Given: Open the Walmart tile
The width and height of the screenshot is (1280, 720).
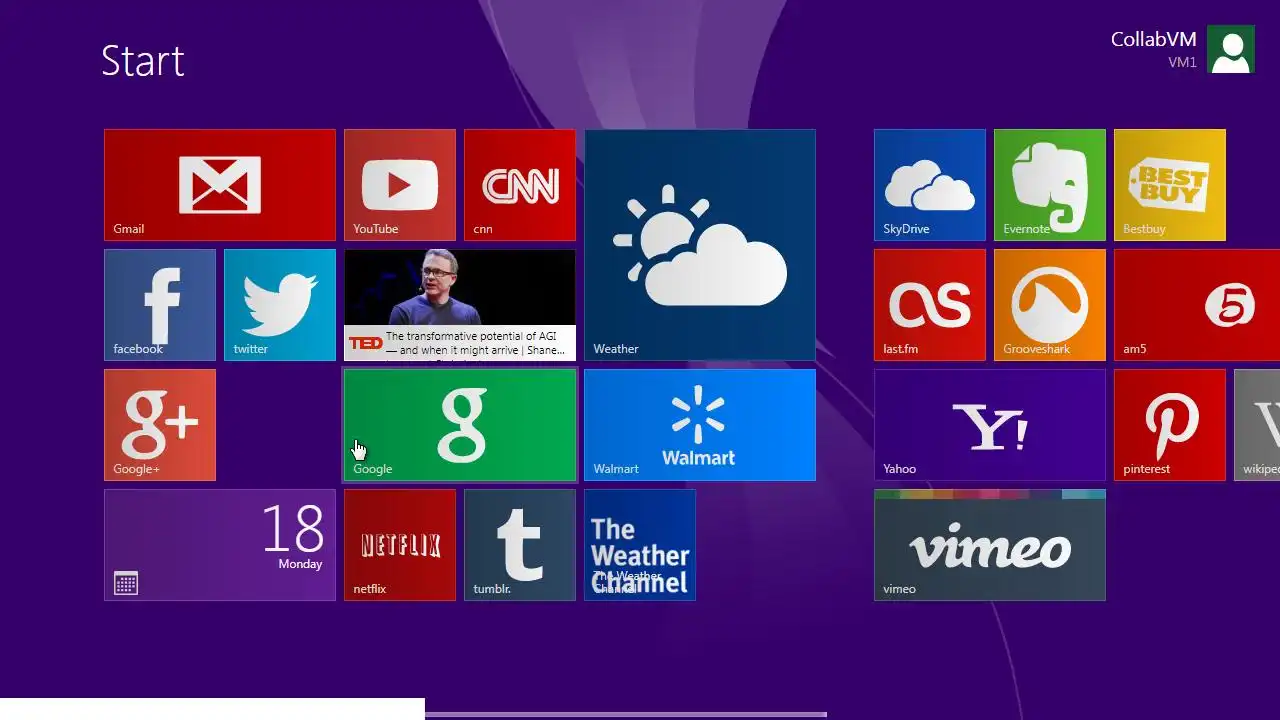Looking at the screenshot, I should 700,425.
